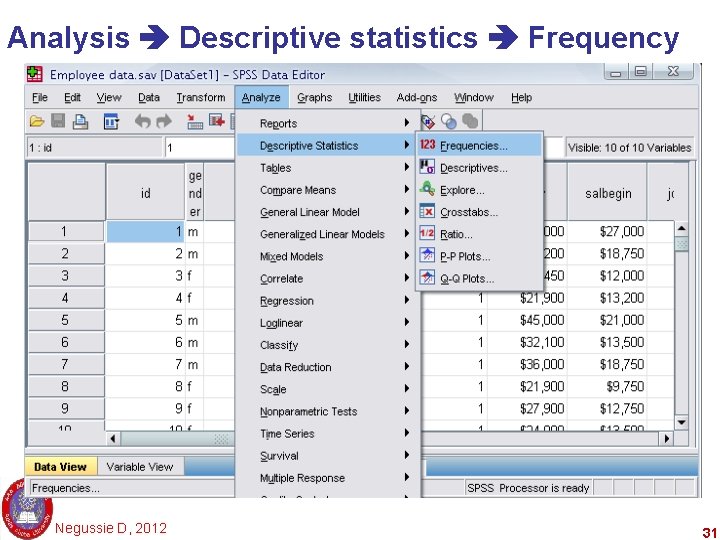Screen dimensions: 720x540
Task: Expand the Scale submenu
Action: 328,389
